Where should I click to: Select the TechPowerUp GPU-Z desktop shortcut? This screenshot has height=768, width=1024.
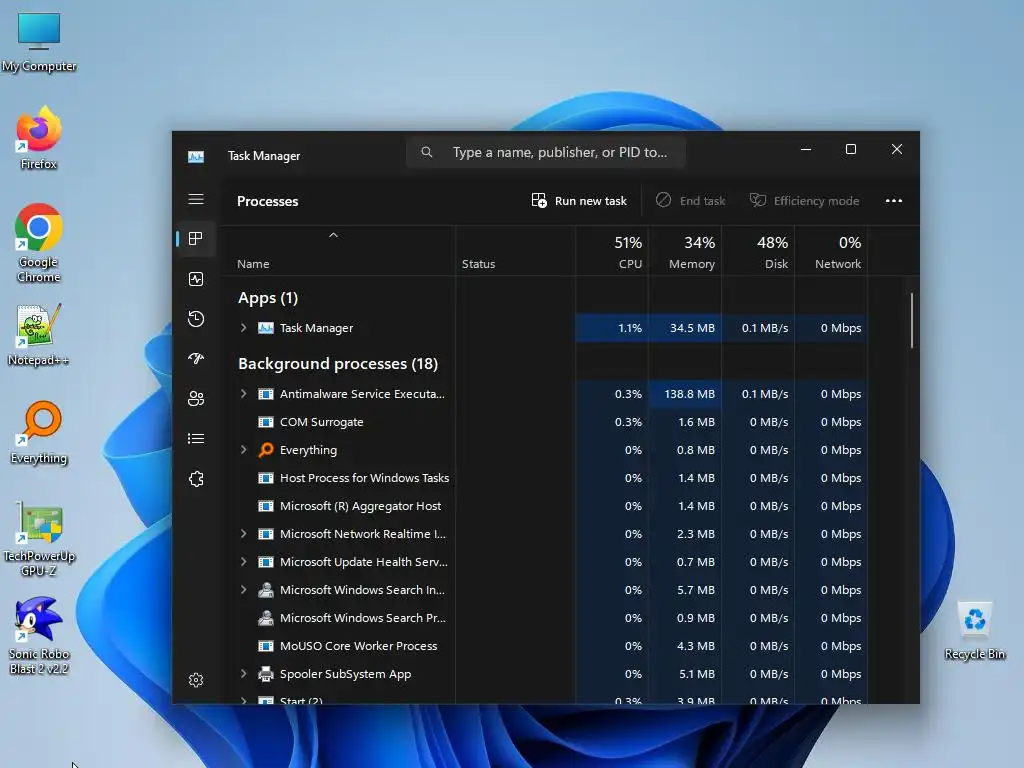(39, 538)
